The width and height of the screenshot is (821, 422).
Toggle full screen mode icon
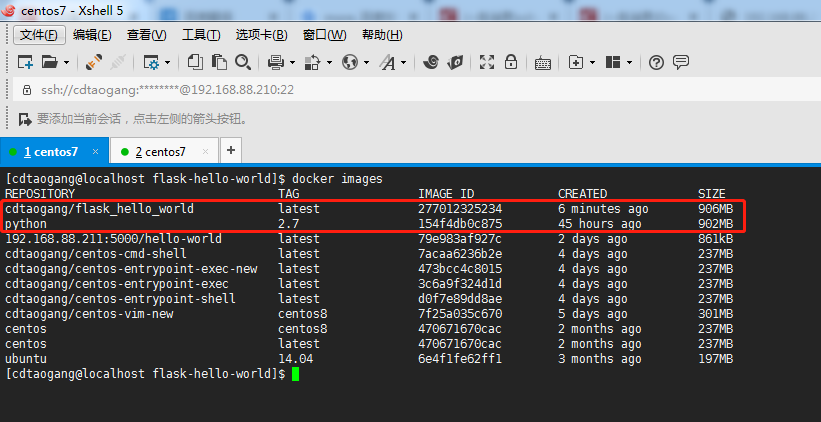point(487,63)
